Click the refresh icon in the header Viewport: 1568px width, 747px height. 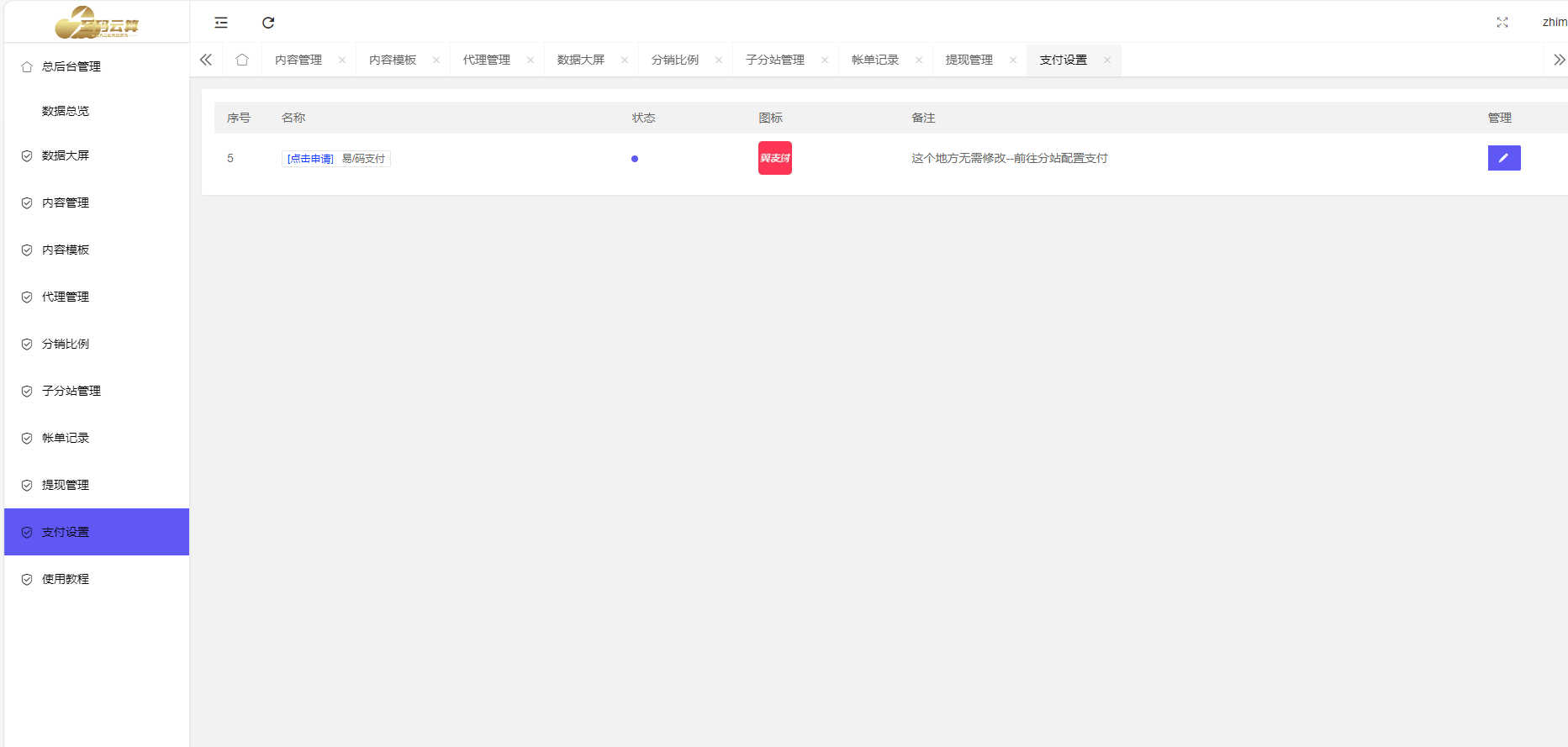point(268,23)
